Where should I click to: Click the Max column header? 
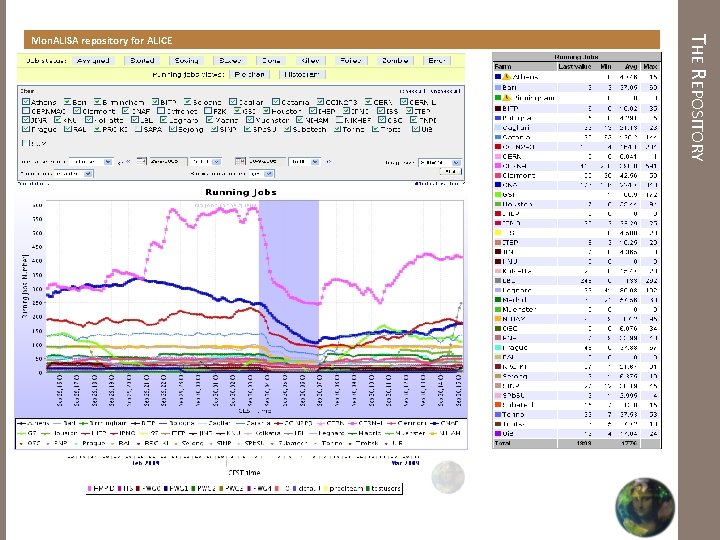(650, 67)
